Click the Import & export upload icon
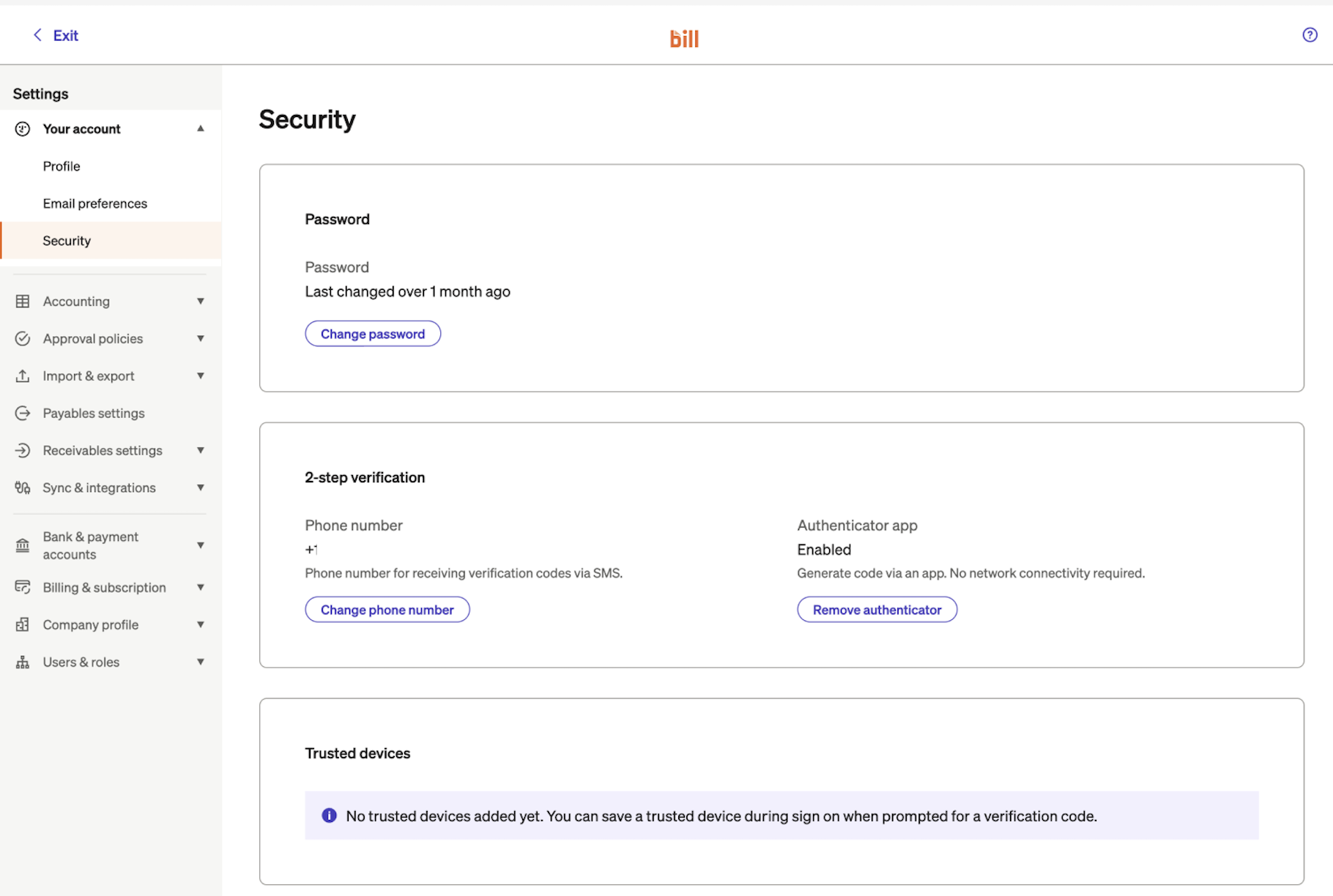 23,376
